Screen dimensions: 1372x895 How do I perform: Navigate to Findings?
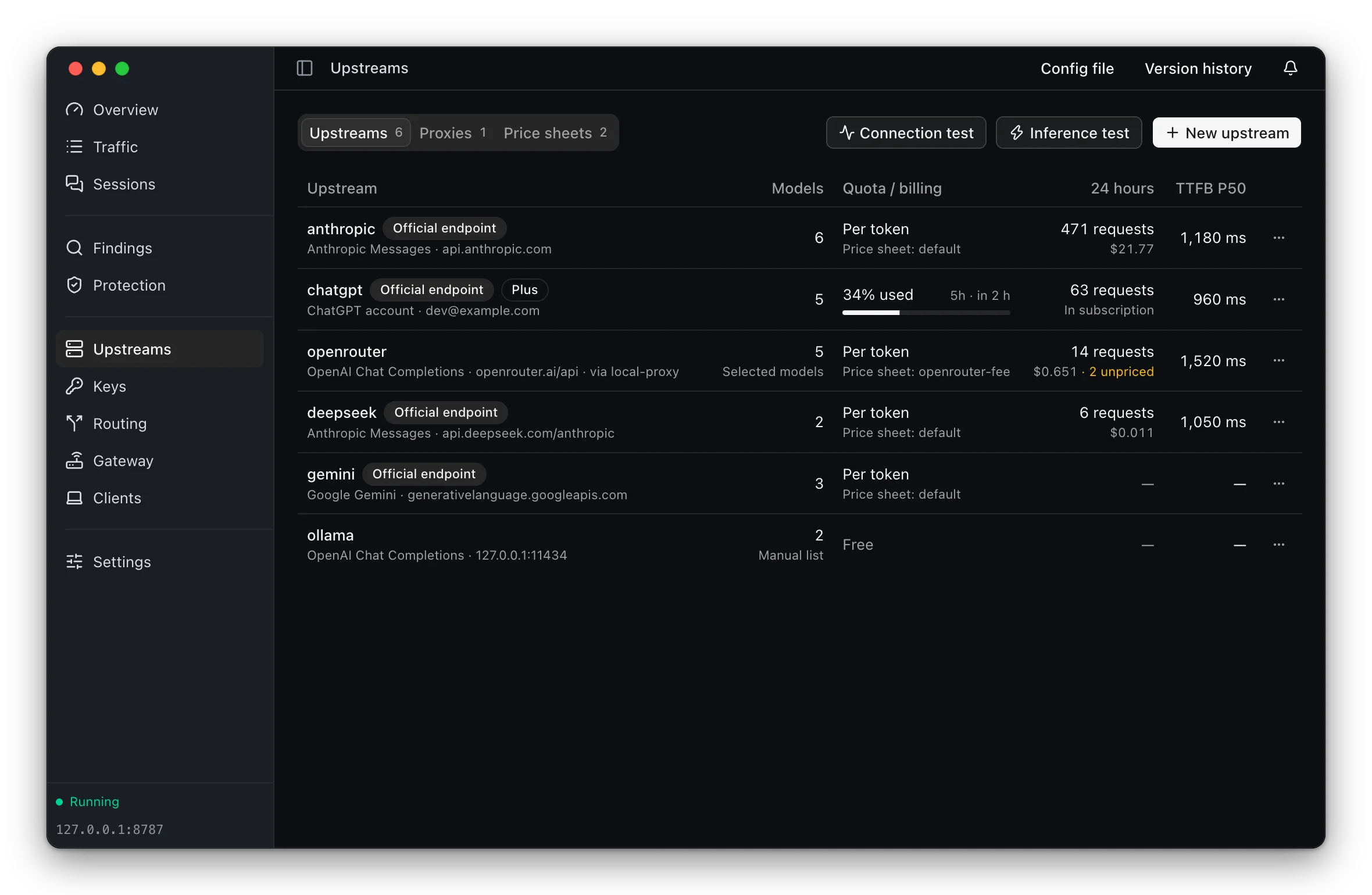click(x=160, y=248)
